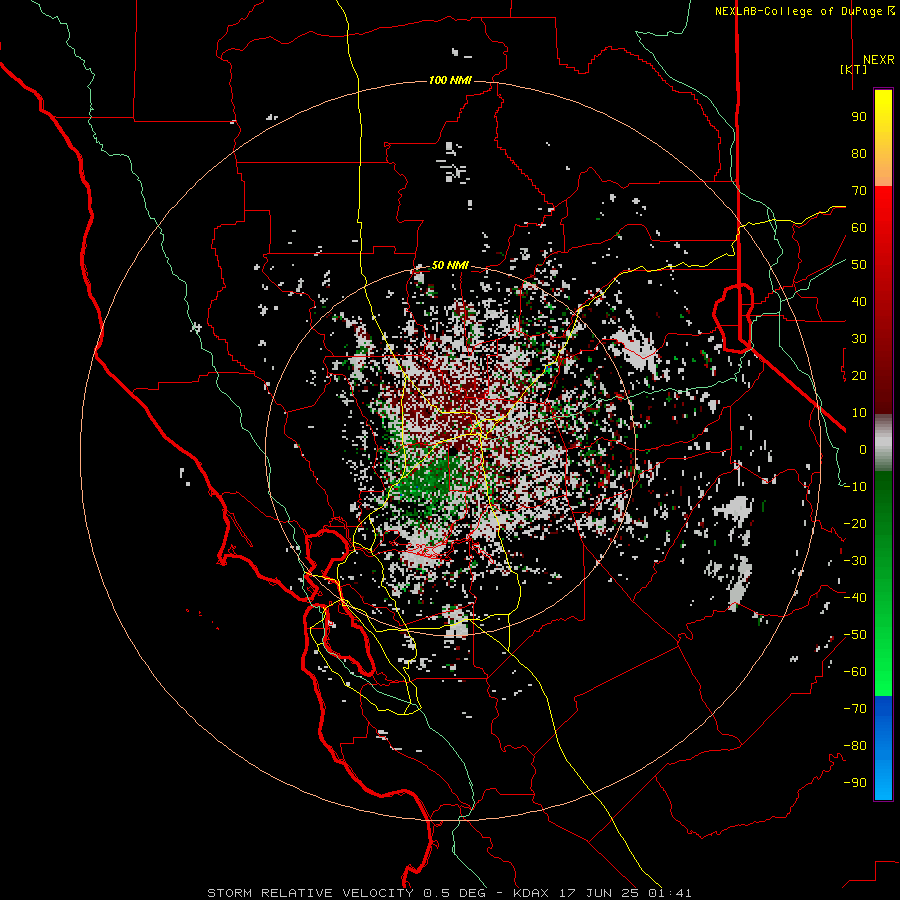
Task: Click the 70 value on velocity scale
Action: tap(859, 191)
